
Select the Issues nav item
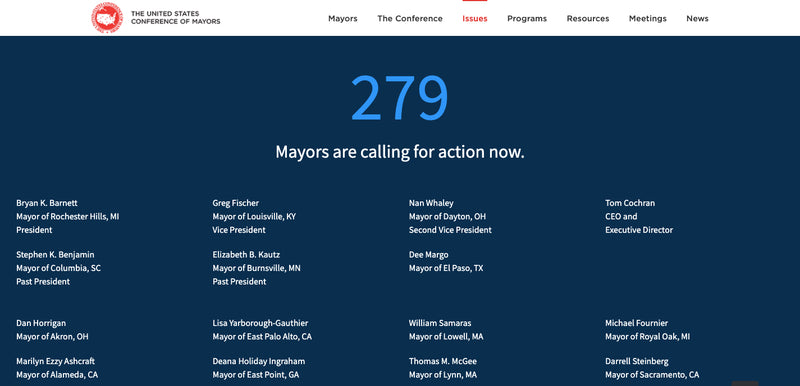point(475,18)
